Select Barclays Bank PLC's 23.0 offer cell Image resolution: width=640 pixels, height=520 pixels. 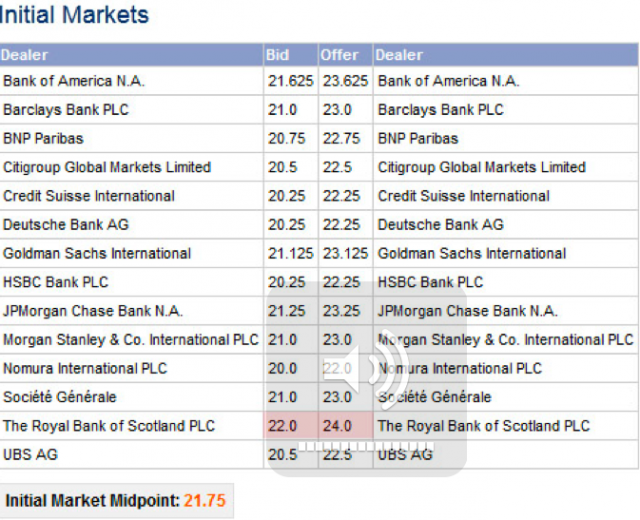[x=337, y=110]
